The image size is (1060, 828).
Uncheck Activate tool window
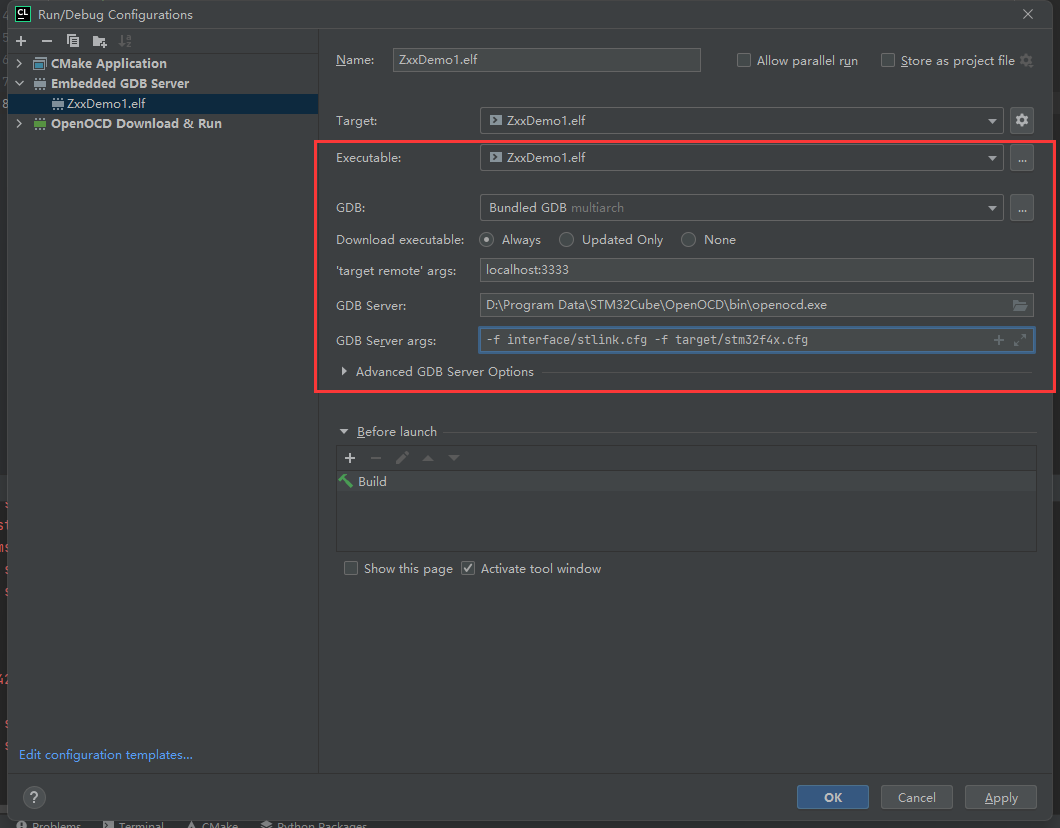pos(468,568)
